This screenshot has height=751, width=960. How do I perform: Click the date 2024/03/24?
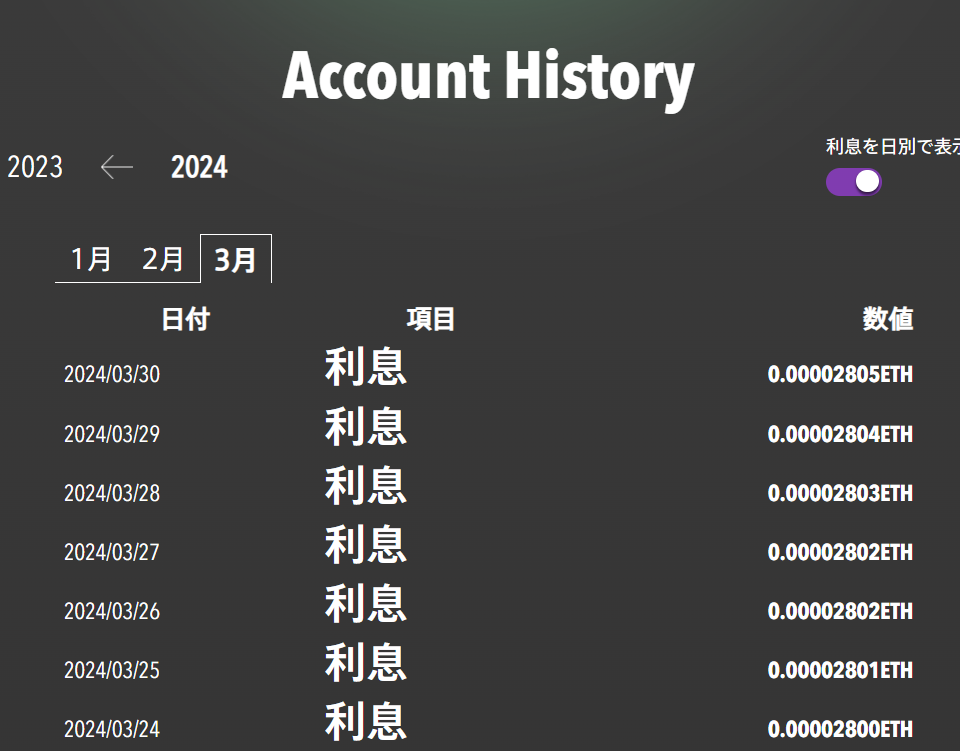point(112,729)
